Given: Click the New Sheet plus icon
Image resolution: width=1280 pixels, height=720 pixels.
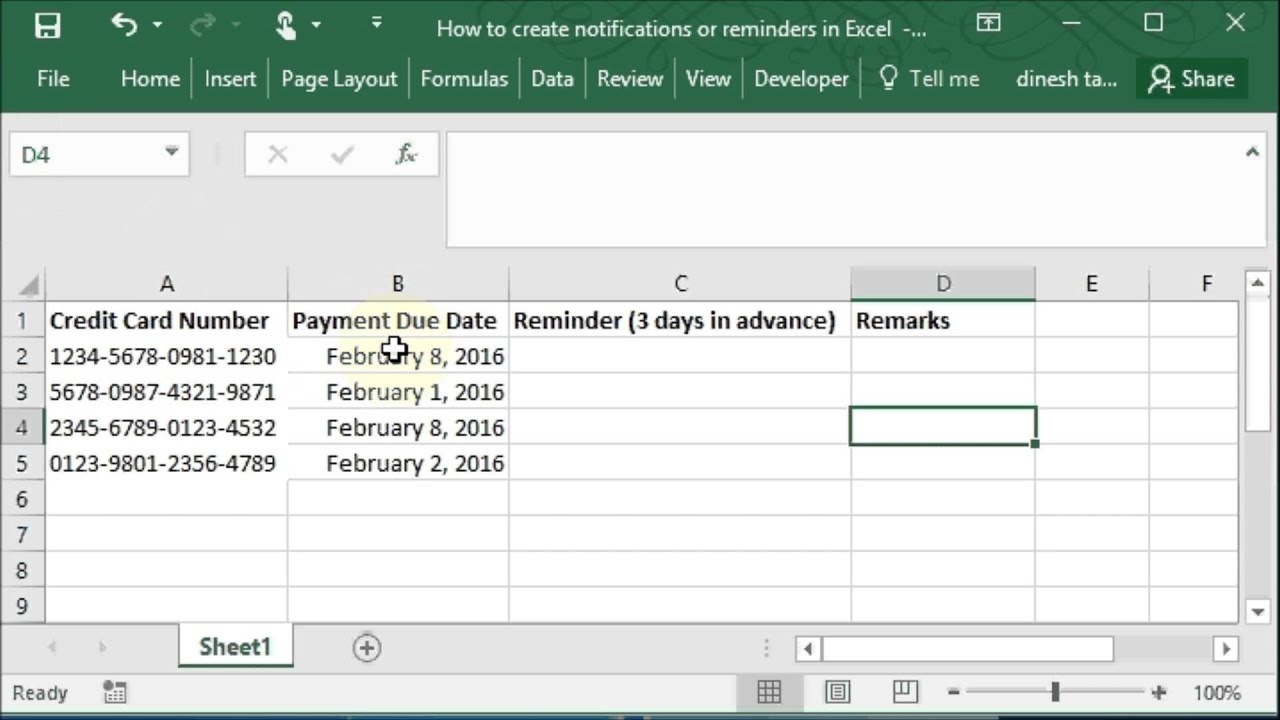Looking at the screenshot, I should 367,648.
